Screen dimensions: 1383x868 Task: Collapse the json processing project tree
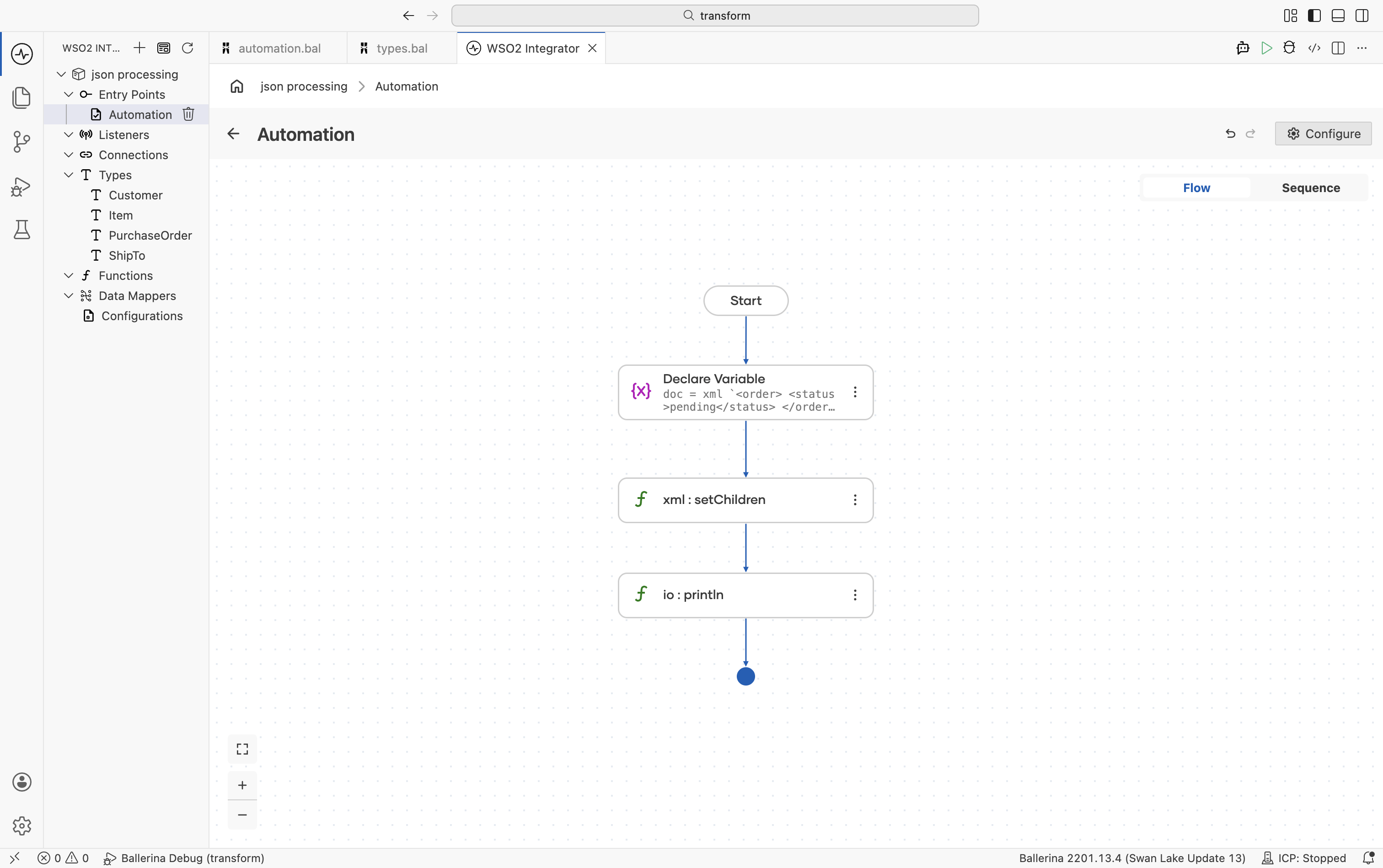(61, 74)
